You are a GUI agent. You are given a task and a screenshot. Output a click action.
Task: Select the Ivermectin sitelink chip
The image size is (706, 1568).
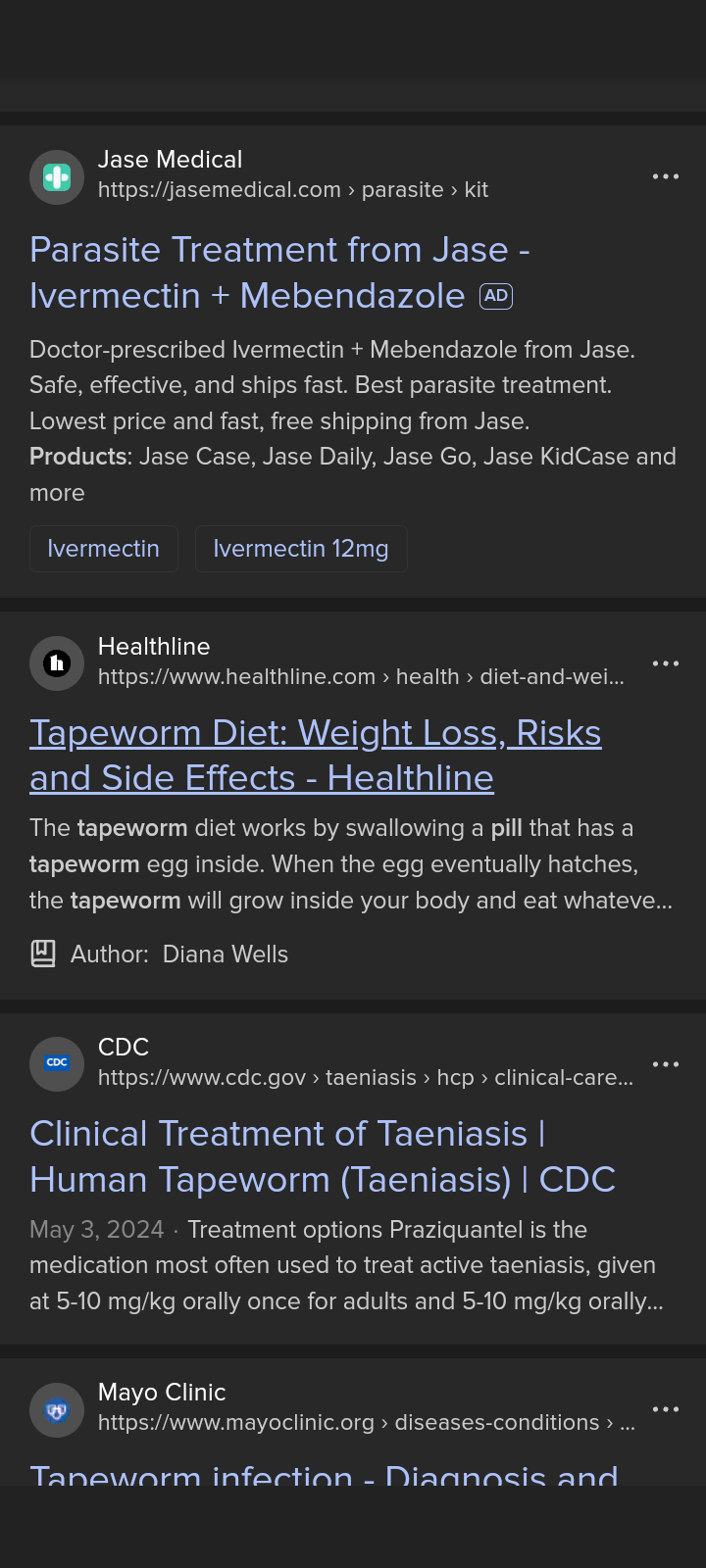coord(103,549)
